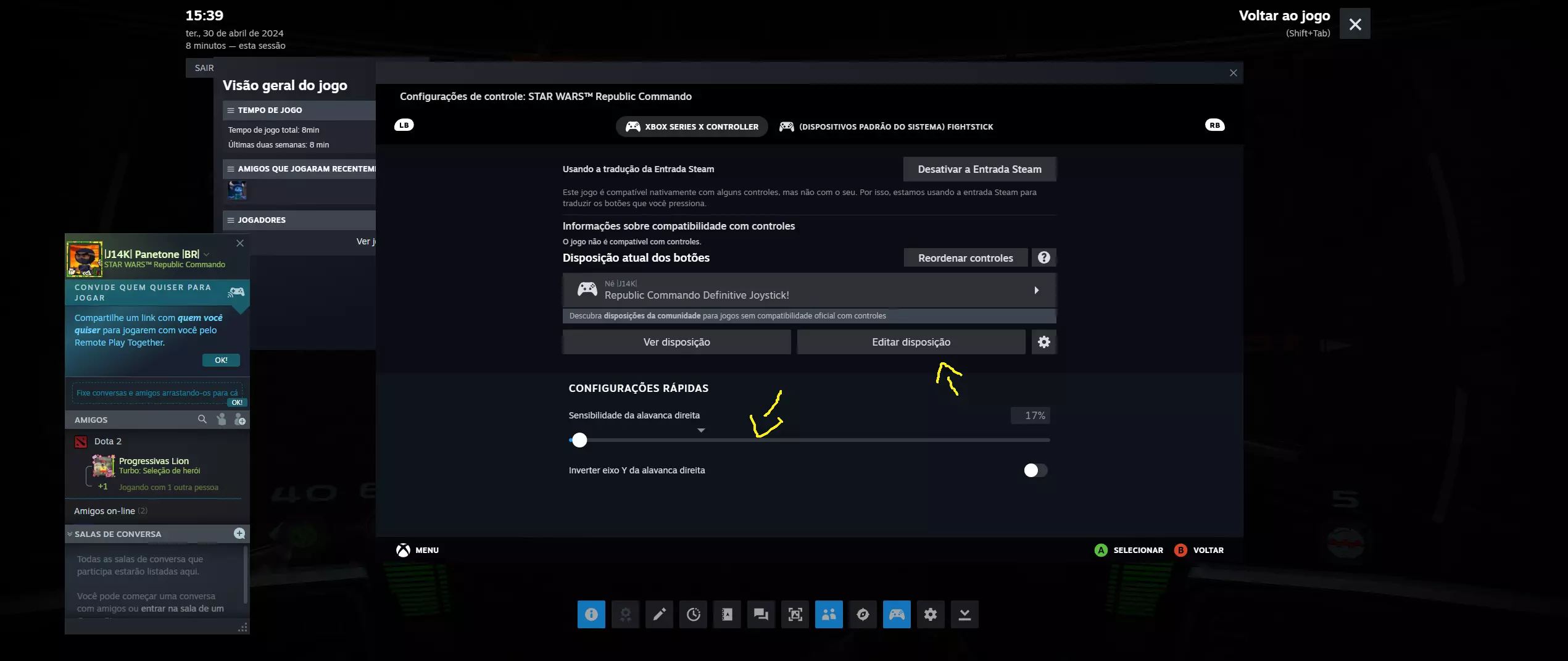Click the Editar disposição button
Screen dimensions: 1568x661
coord(911,342)
